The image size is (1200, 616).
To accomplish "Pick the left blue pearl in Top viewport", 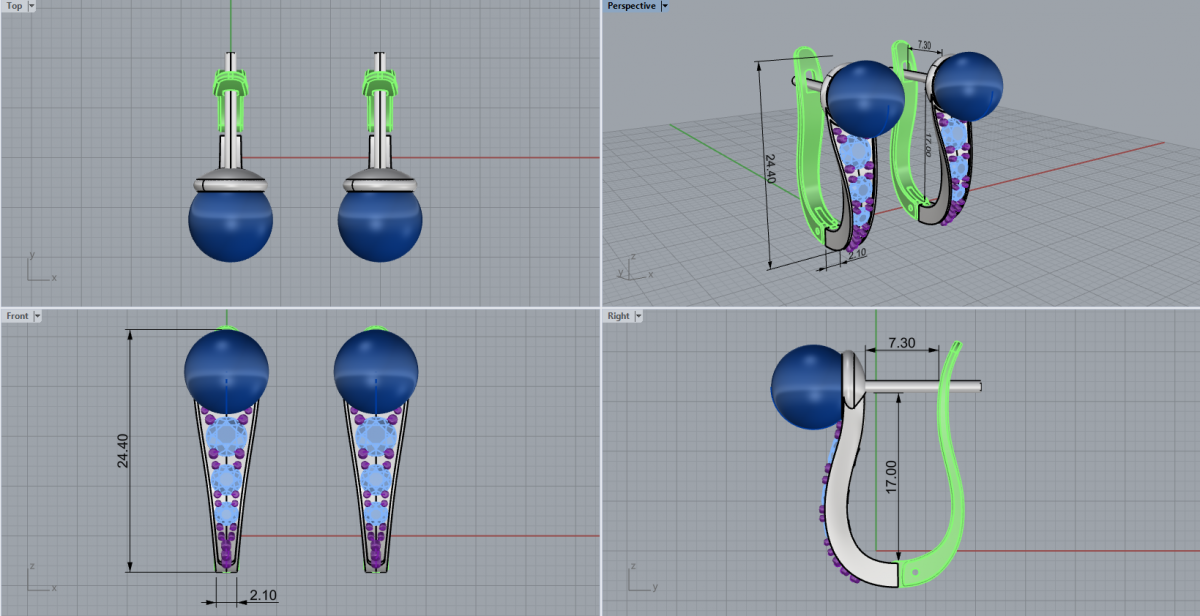I will pos(230,222).
